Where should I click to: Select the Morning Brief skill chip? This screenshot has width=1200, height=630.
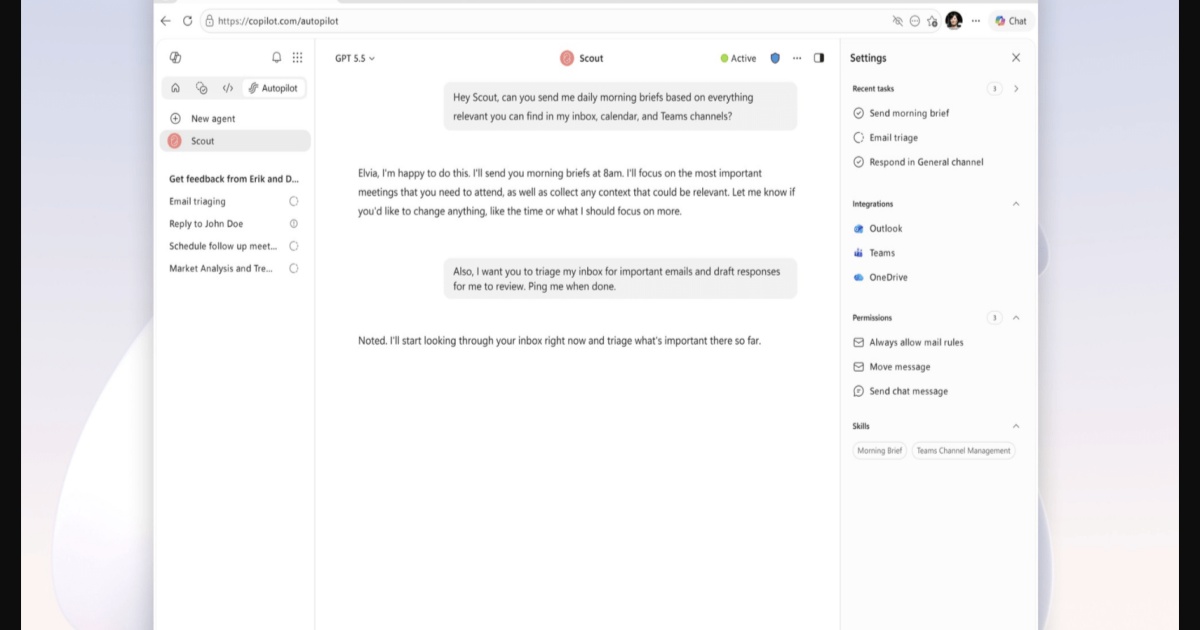click(879, 451)
